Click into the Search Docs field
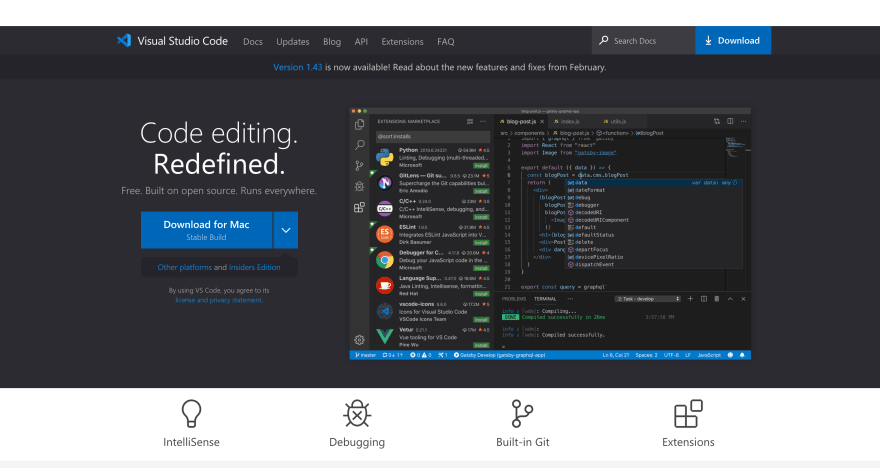 644,40
